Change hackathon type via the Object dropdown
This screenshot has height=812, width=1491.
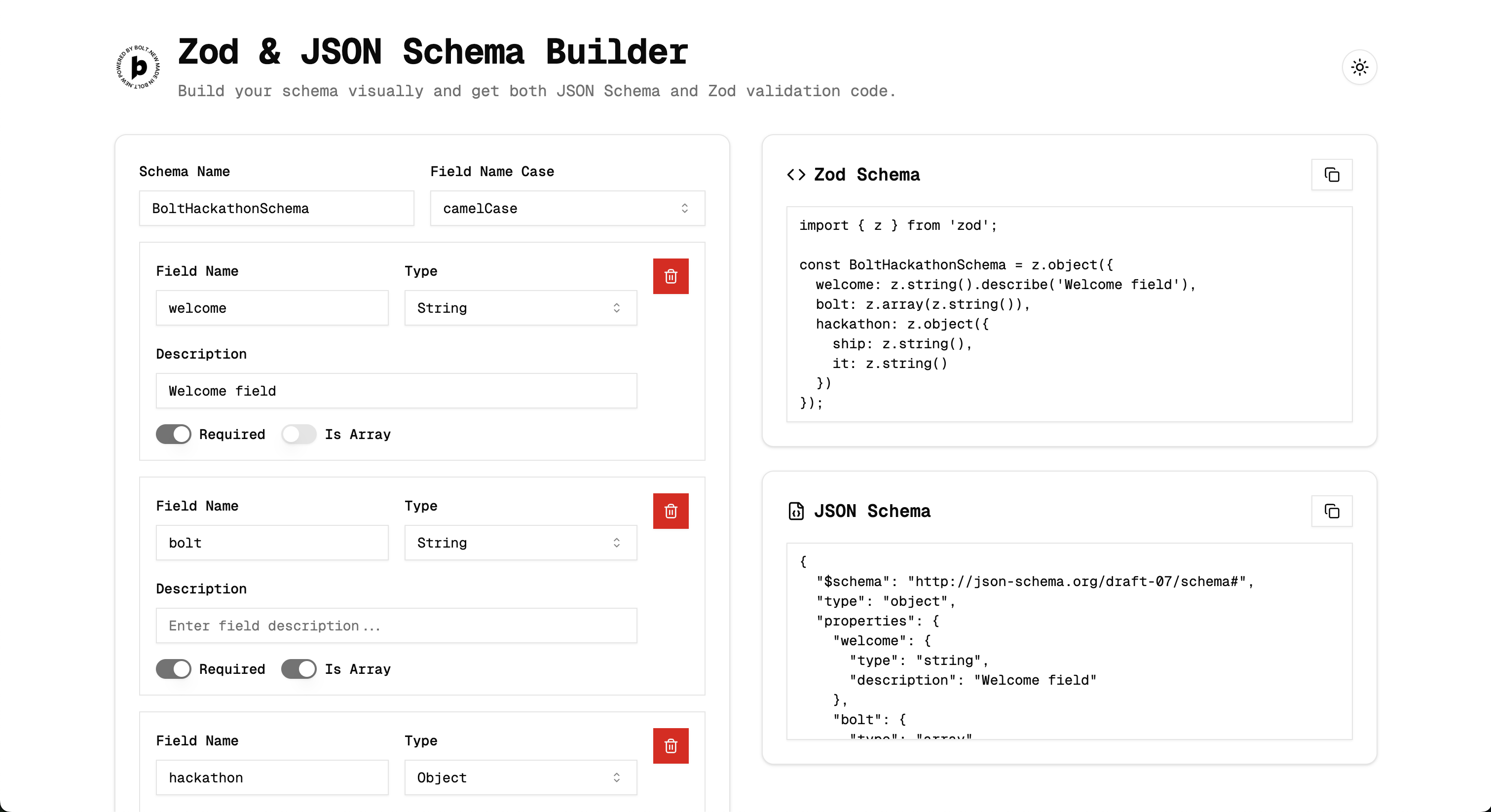pyautogui.click(x=520, y=777)
